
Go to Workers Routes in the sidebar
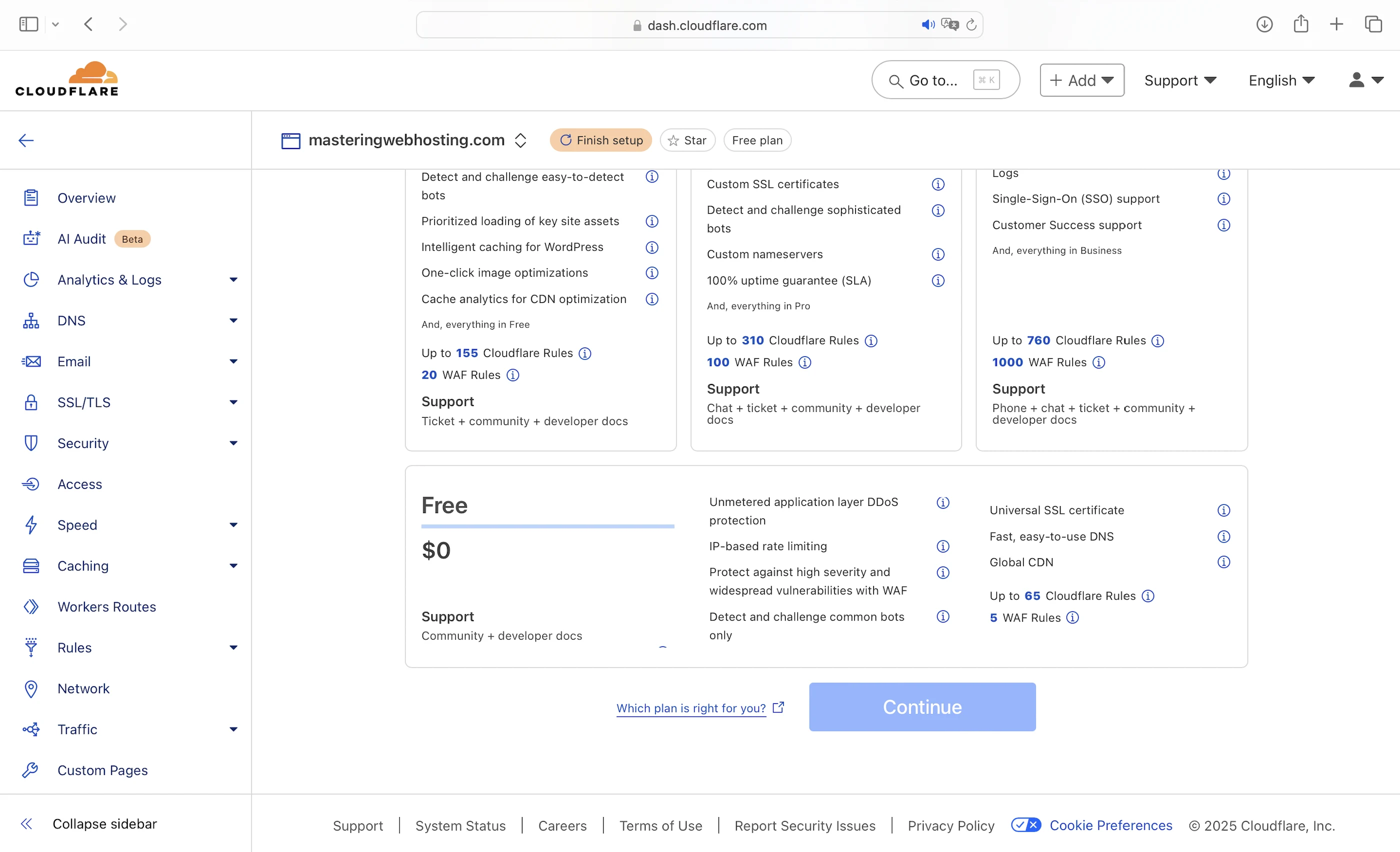[x=106, y=606]
